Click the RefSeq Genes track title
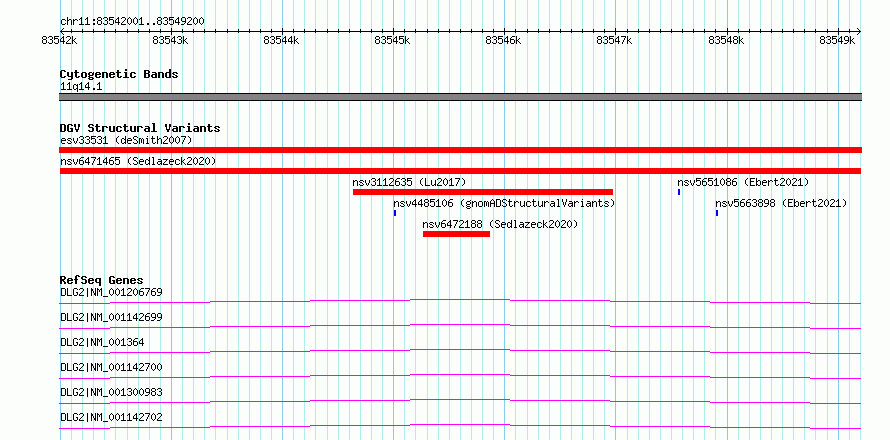 102,280
